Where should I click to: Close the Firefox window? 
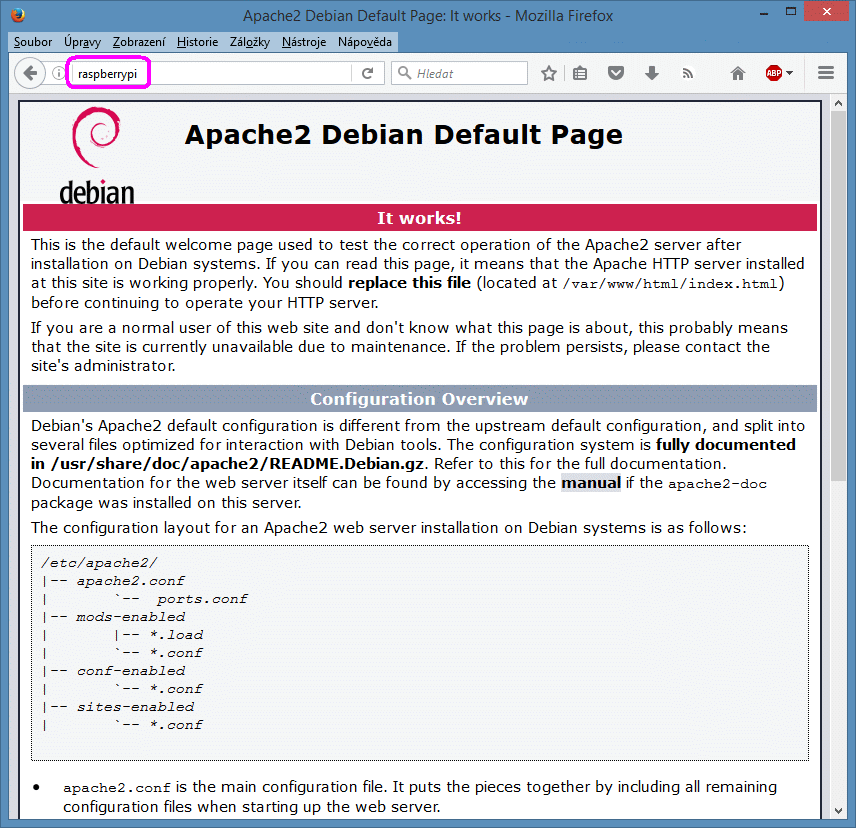(x=827, y=12)
